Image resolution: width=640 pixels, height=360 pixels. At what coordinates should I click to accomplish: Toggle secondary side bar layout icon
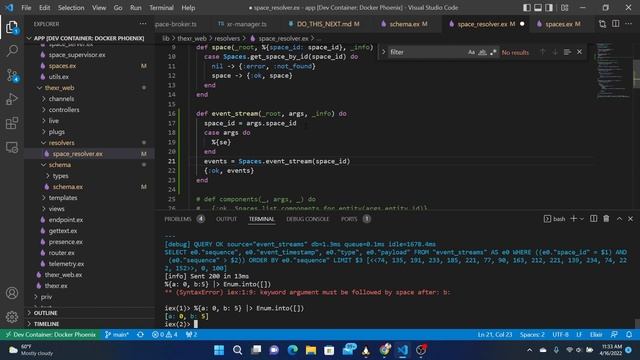(x=549, y=8)
